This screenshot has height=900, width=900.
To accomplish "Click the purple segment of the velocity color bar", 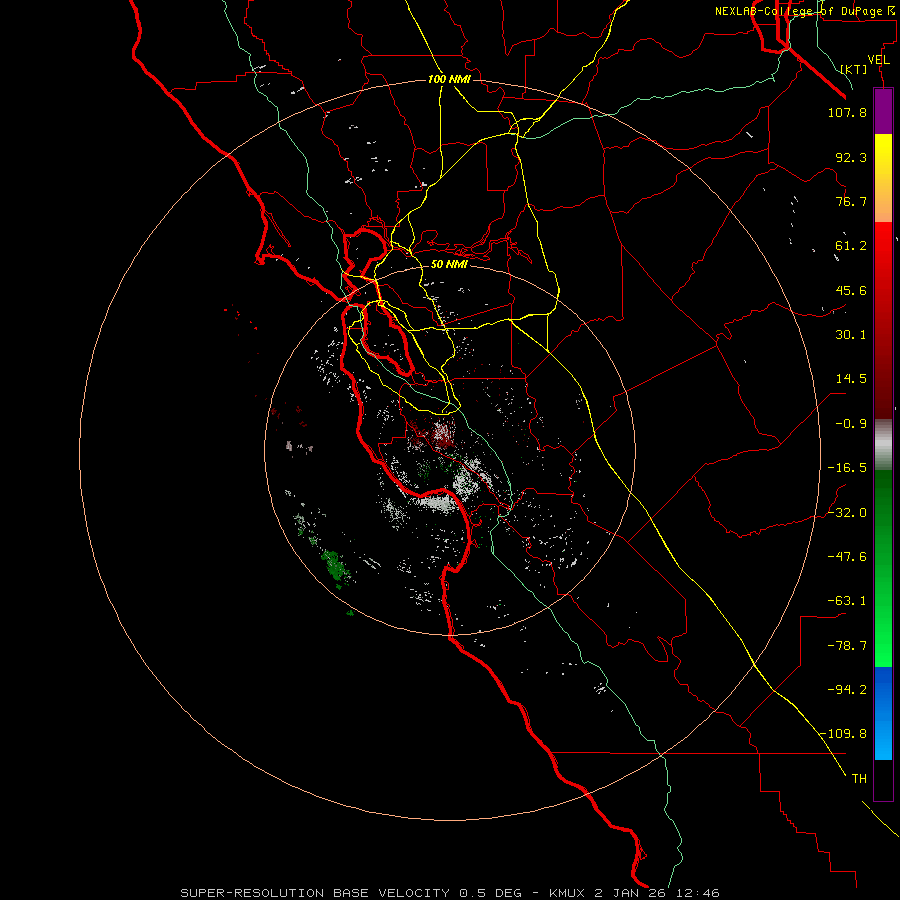I will tap(883, 111).
